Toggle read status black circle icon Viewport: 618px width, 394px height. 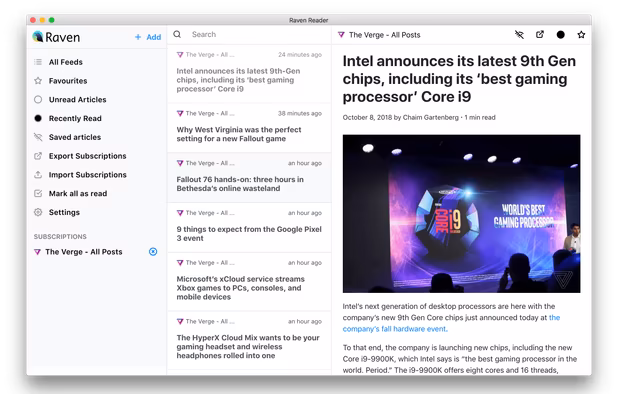pos(560,35)
